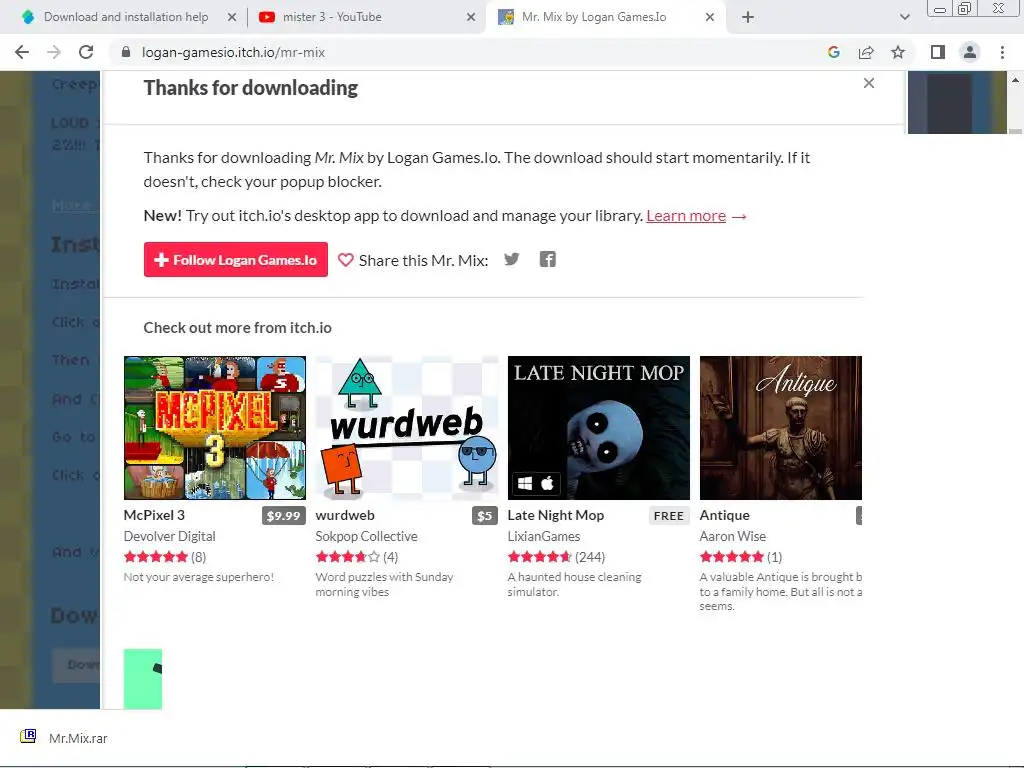1024x768 pixels.
Task: Close the Mr. Mix tab
Action: click(710, 17)
